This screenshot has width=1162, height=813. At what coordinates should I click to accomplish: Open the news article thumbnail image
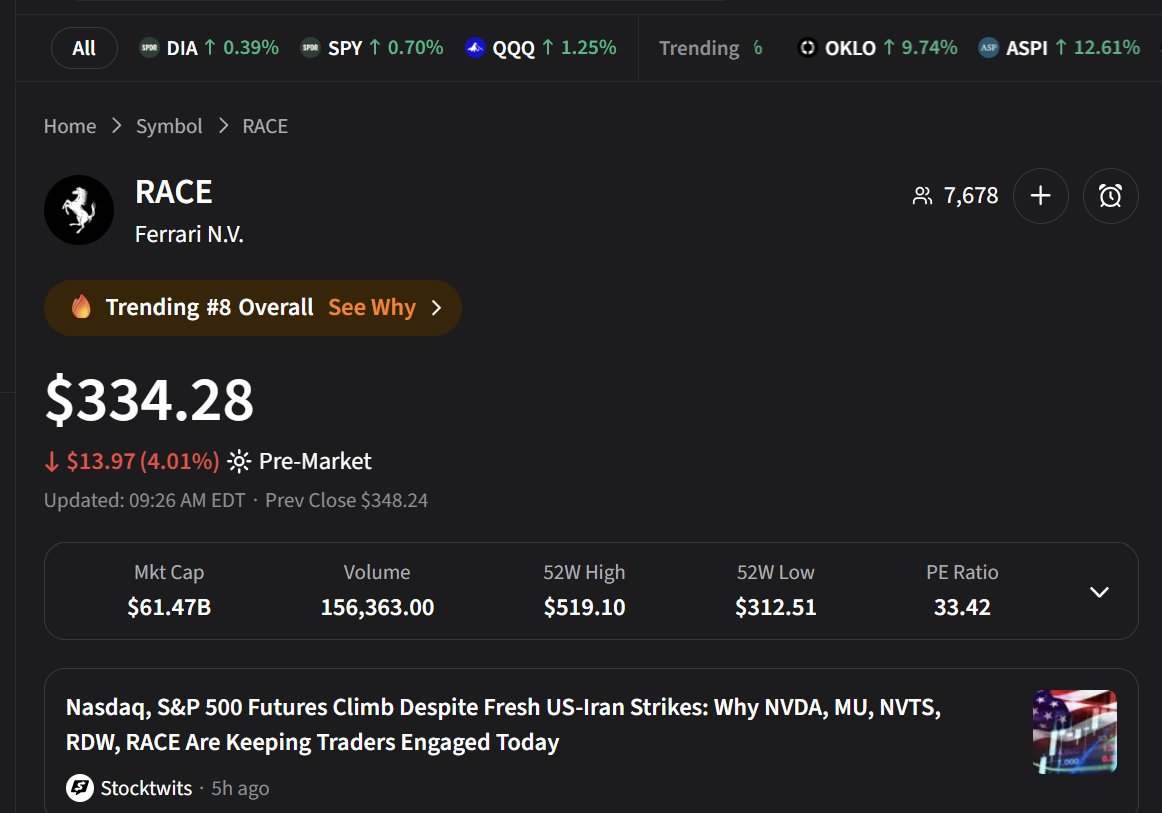1075,731
